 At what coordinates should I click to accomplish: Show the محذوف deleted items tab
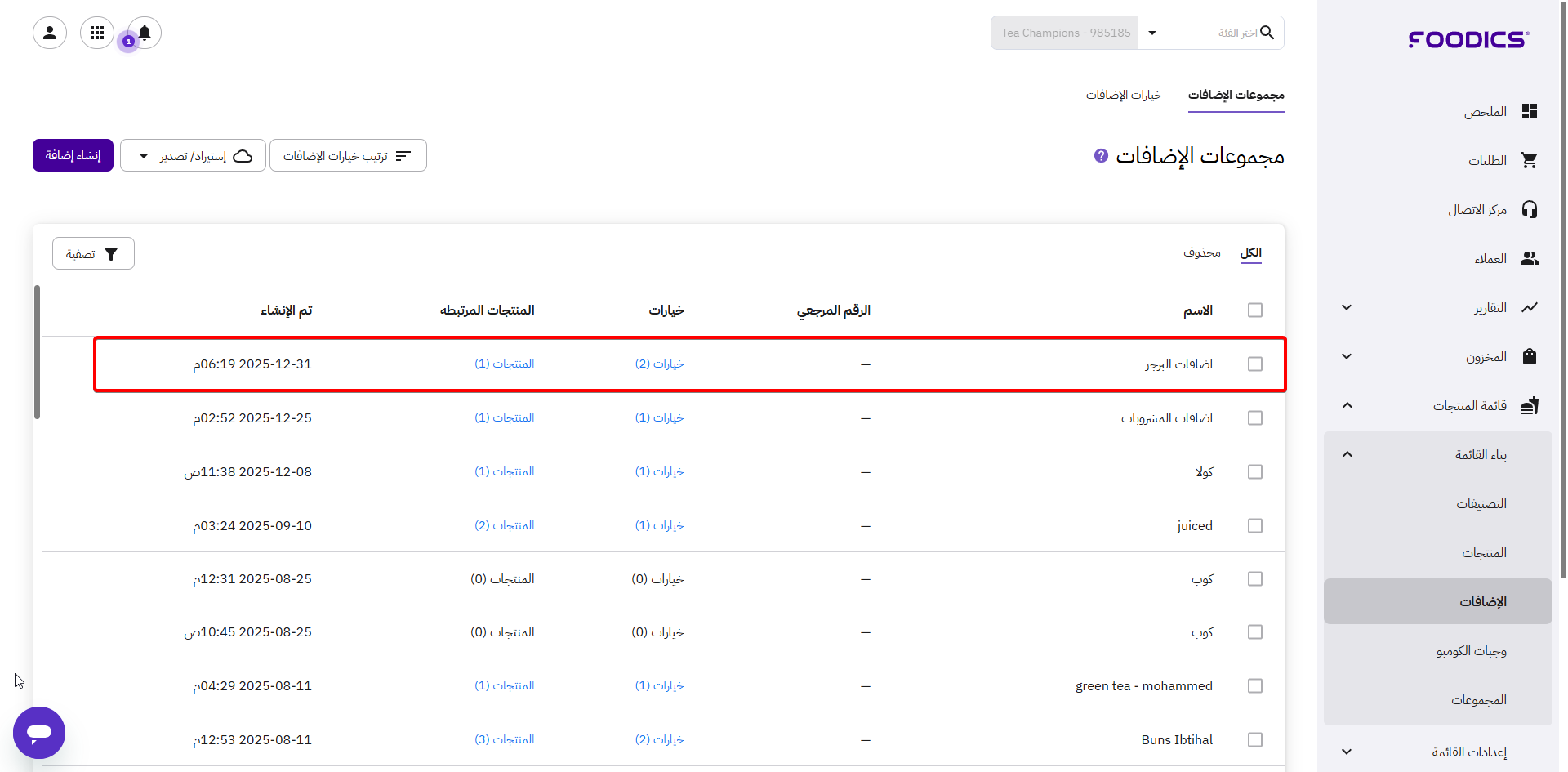click(x=1201, y=253)
